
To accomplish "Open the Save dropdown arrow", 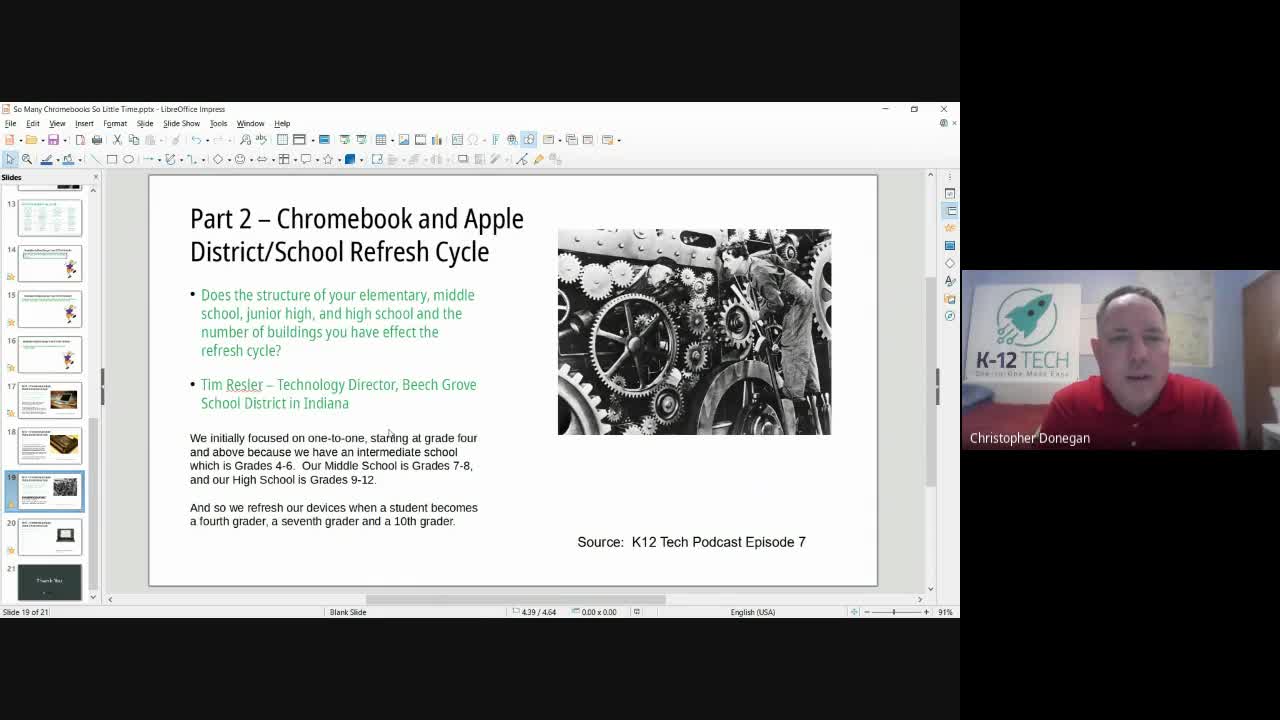I will [63, 140].
